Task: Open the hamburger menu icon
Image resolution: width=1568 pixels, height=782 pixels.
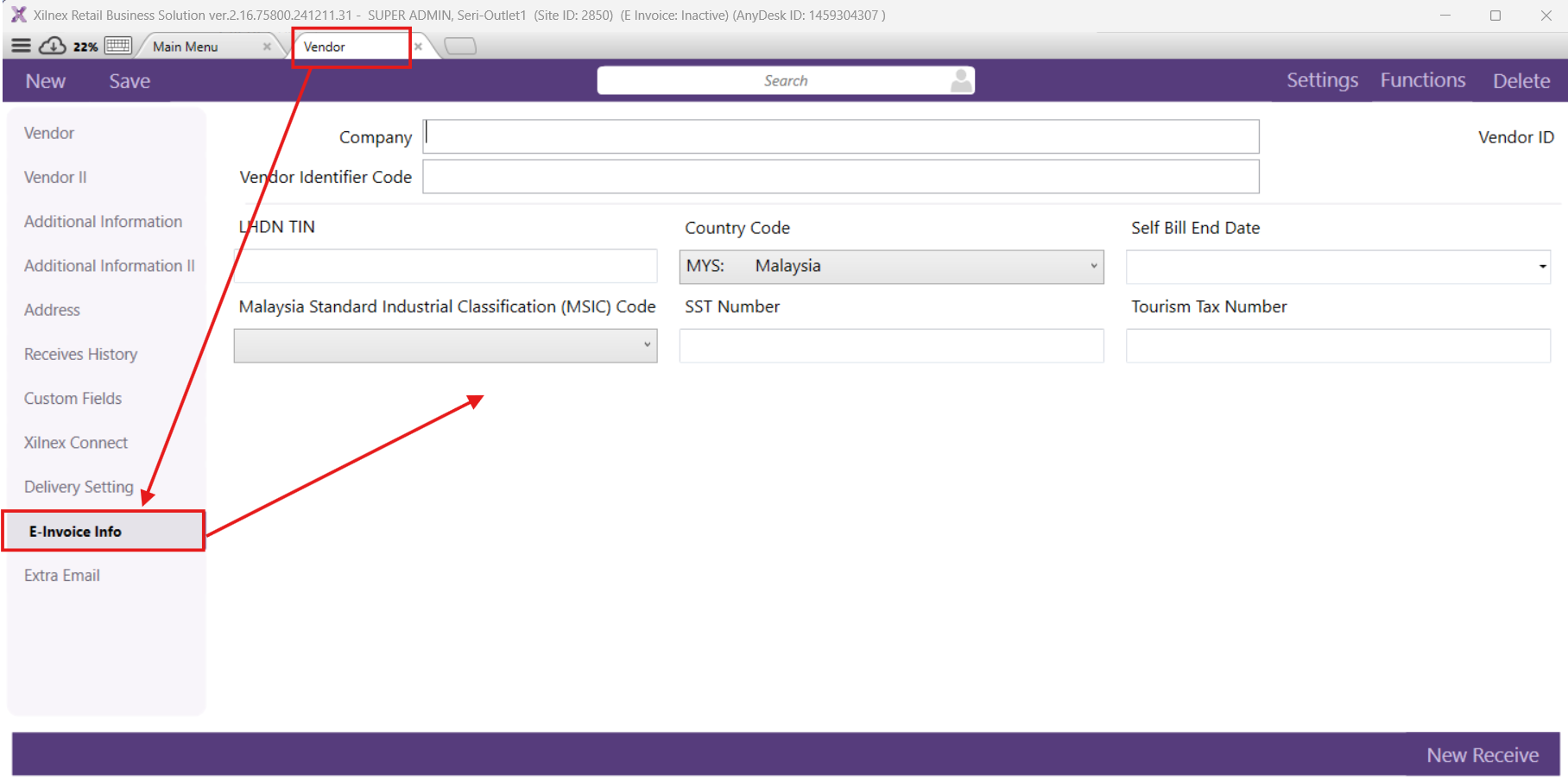Action: tap(22, 46)
